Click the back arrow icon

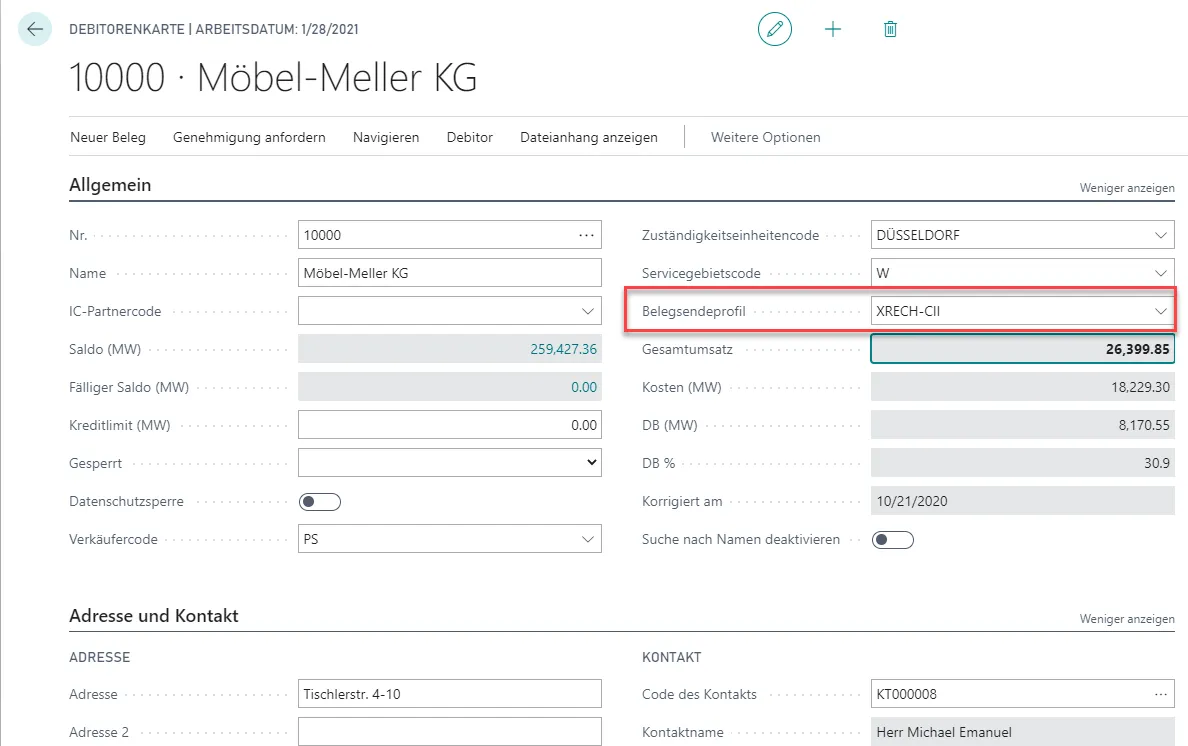click(35, 29)
